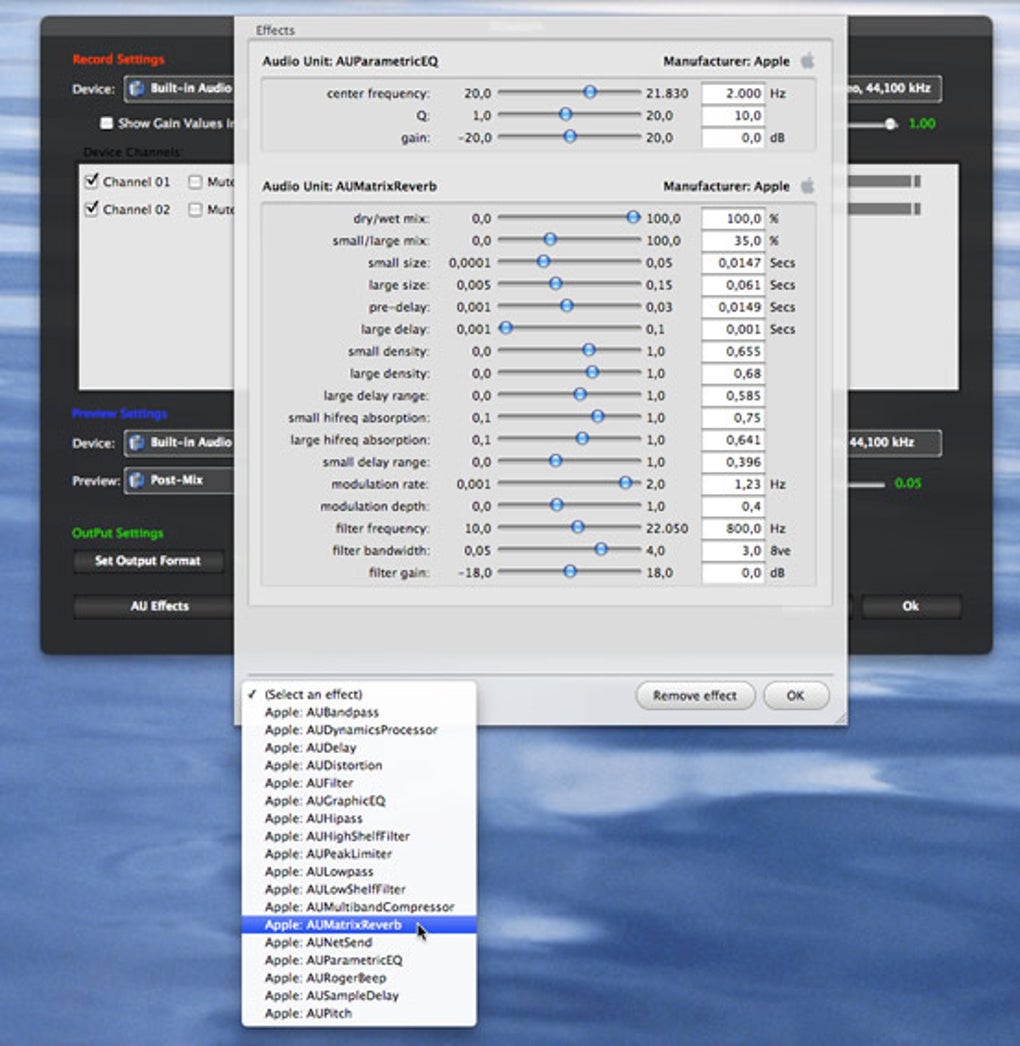Toggle the Channel 02 checkbox

(x=91, y=209)
